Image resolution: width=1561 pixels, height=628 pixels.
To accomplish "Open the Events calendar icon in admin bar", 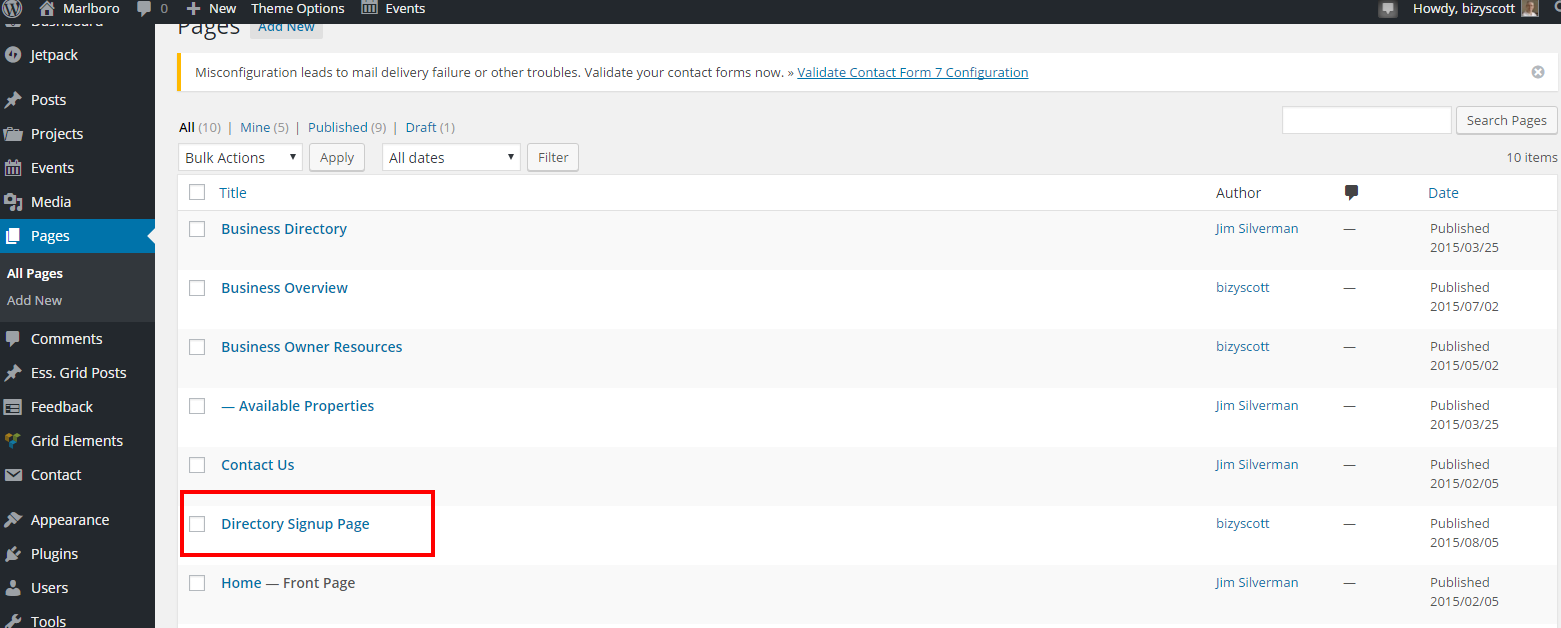I will [x=369, y=8].
